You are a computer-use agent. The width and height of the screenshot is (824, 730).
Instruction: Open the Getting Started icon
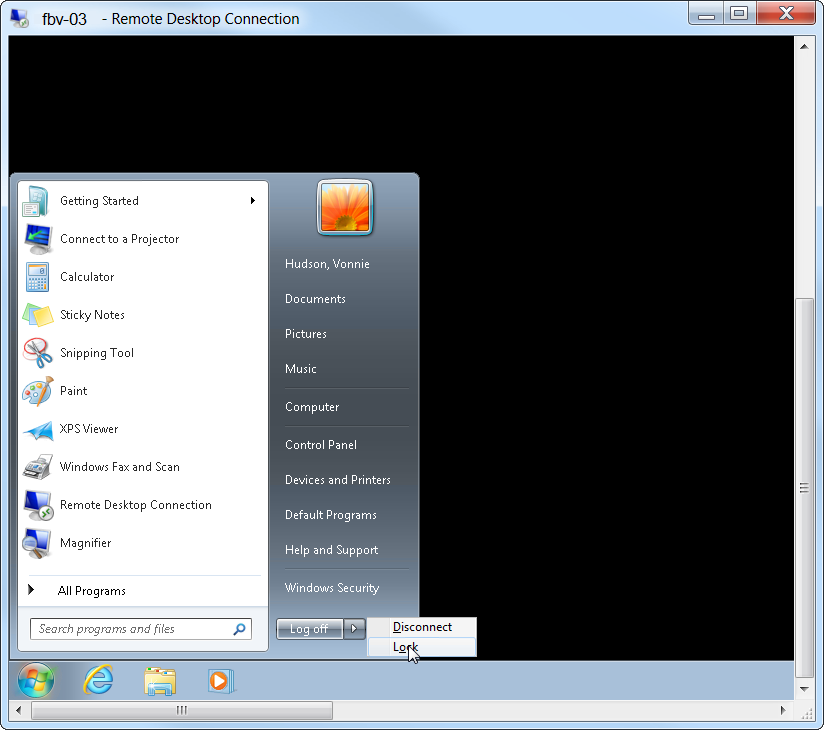point(37,201)
